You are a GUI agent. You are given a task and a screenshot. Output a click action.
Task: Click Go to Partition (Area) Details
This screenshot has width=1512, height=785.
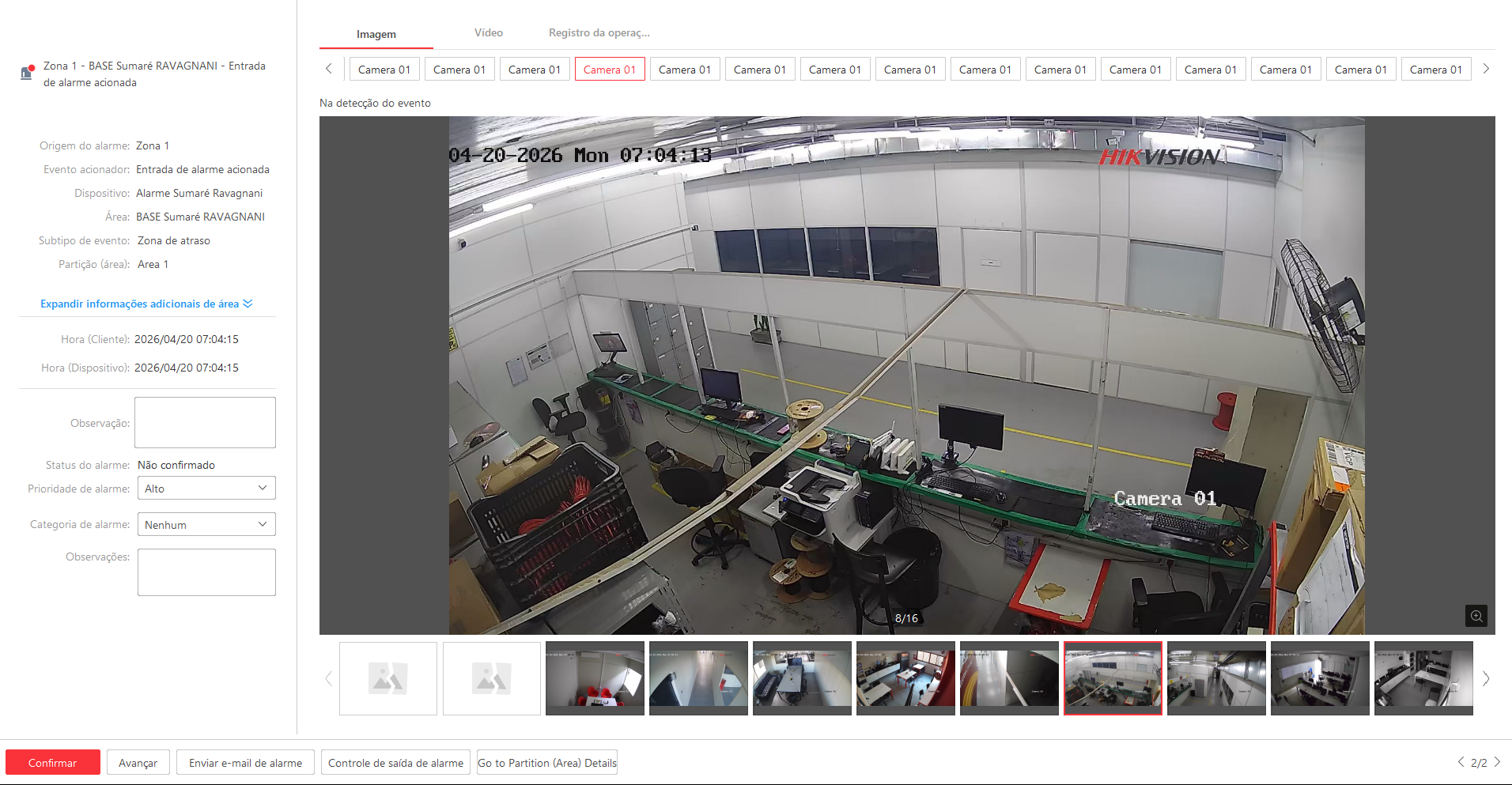[x=547, y=763]
